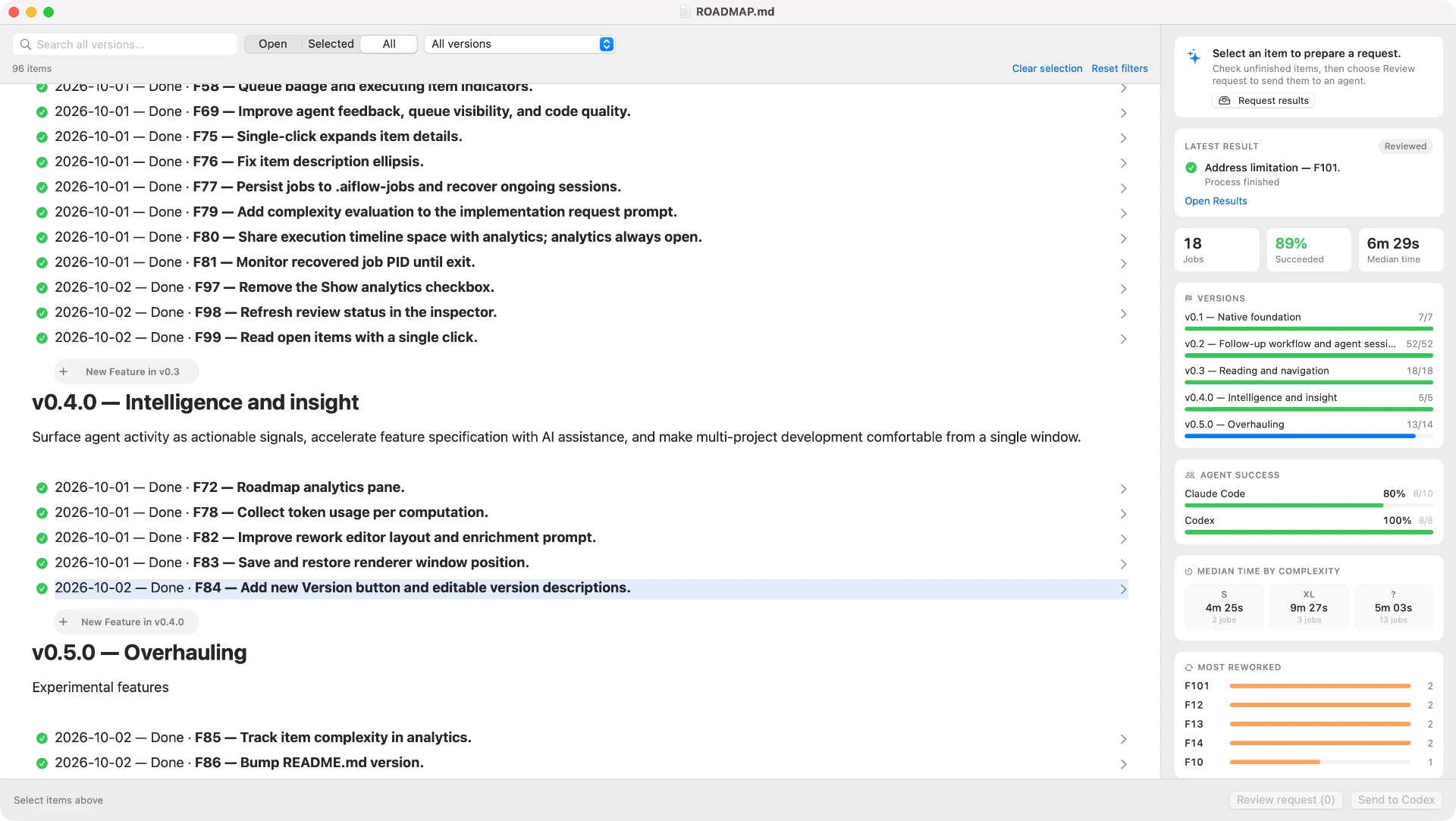Expand the F86 Bump README.md chevron
This screenshot has height=821, width=1456.
1123,764
